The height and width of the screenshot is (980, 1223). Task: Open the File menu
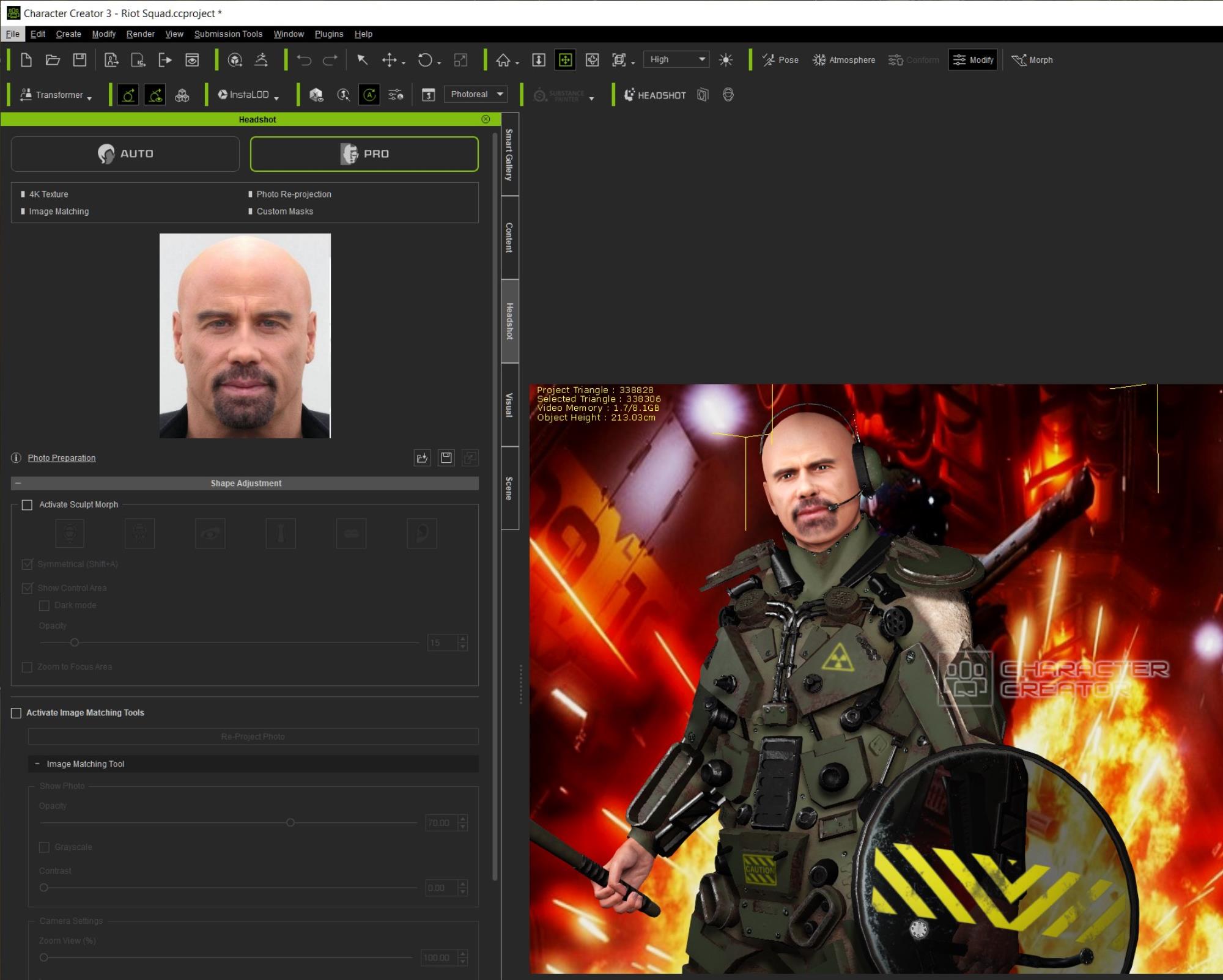pyautogui.click(x=12, y=34)
